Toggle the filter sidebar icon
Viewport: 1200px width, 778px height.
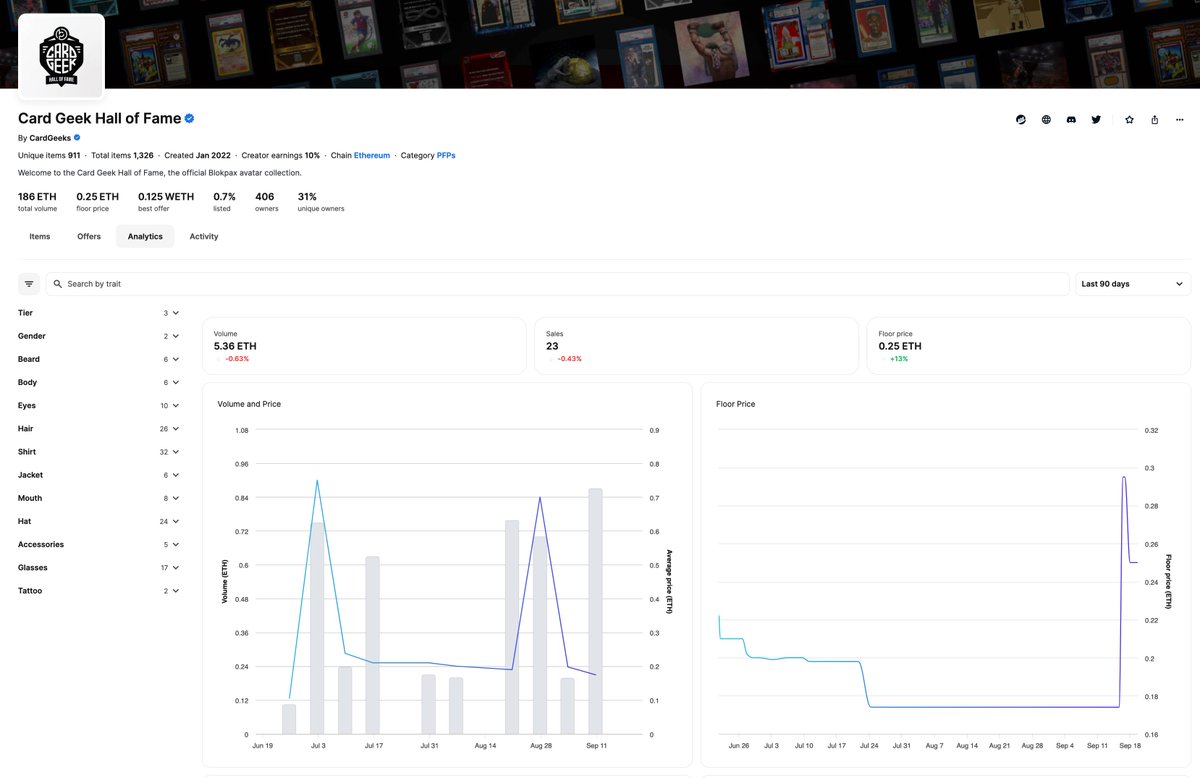click(x=29, y=284)
